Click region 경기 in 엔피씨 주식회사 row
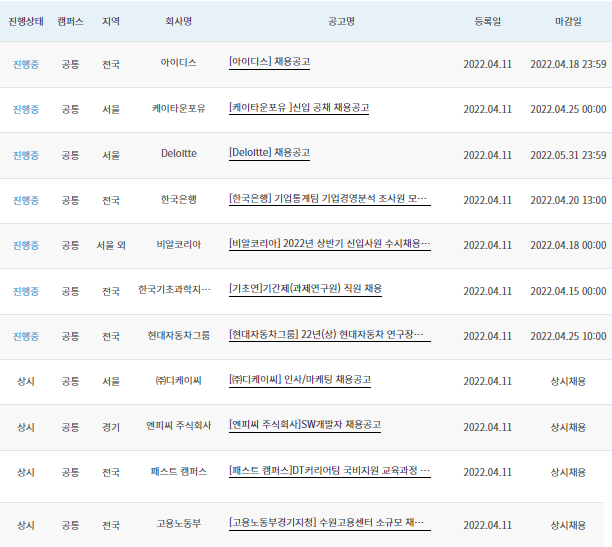Image resolution: width=612 pixels, height=547 pixels. 111,427
